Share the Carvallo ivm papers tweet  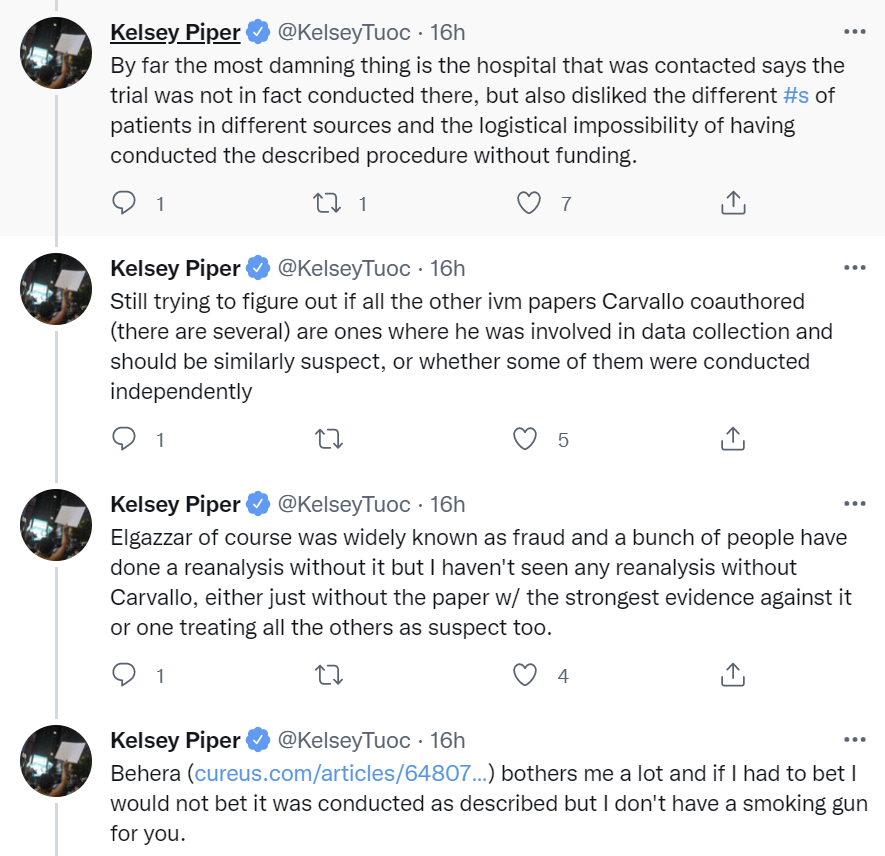[733, 438]
